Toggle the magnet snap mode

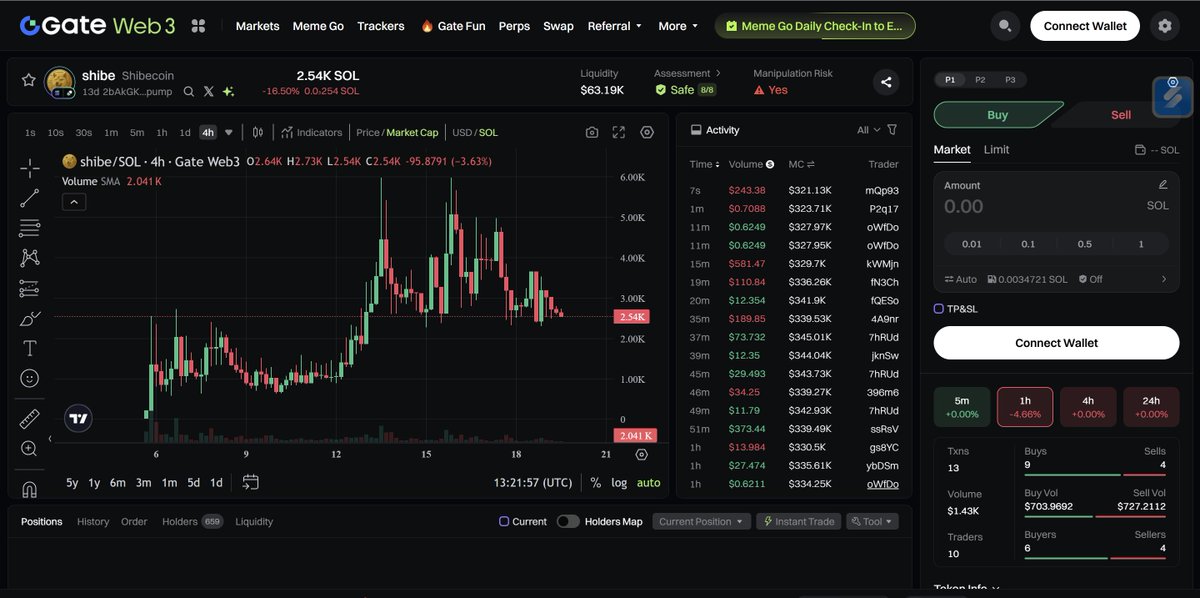point(30,489)
